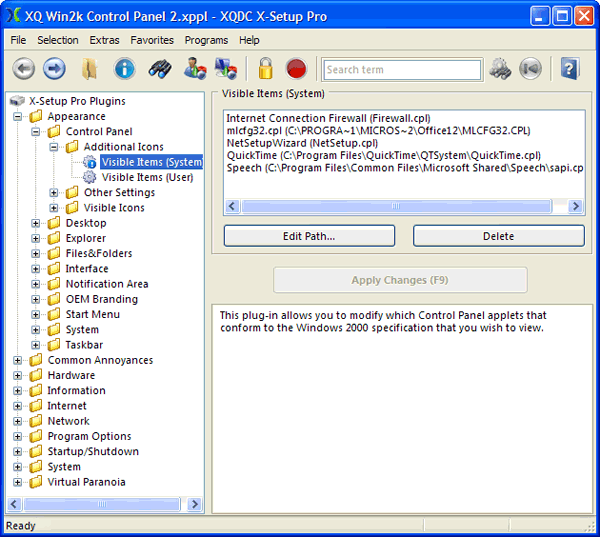Collapse the Appearance tree node
Image resolution: width=600 pixels, height=537 pixels.
coord(18,116)
